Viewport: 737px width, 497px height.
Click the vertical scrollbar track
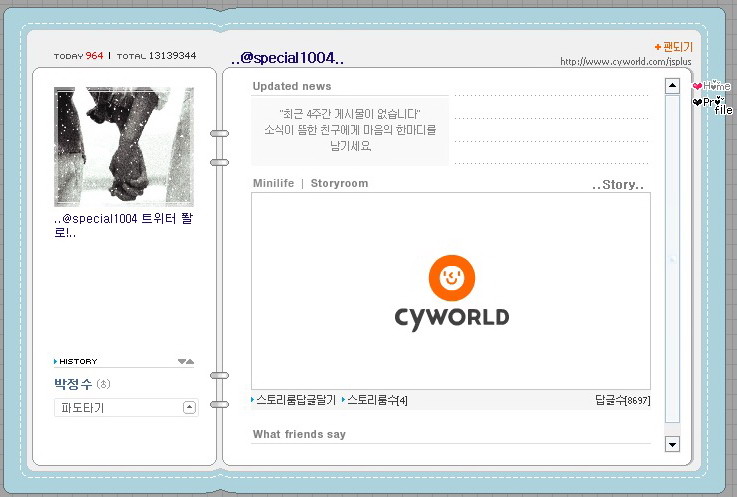(x=672, y=259)
